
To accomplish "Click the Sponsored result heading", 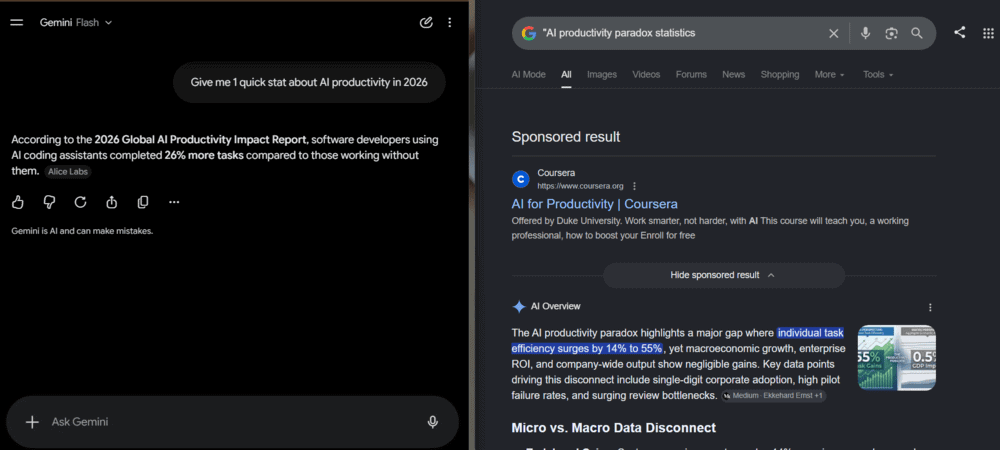I will click(x=566, y=137).
